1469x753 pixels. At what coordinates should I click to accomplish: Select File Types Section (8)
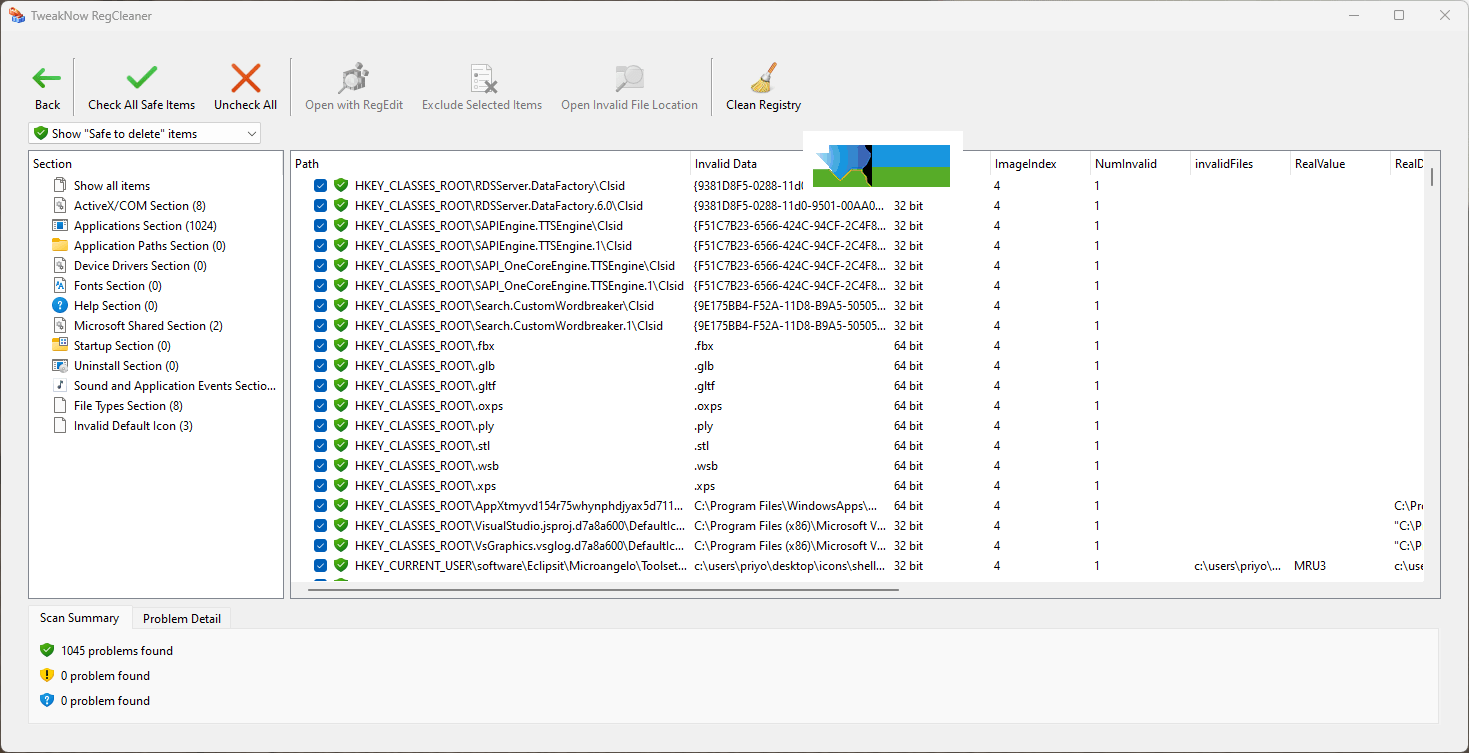(127, 405)
